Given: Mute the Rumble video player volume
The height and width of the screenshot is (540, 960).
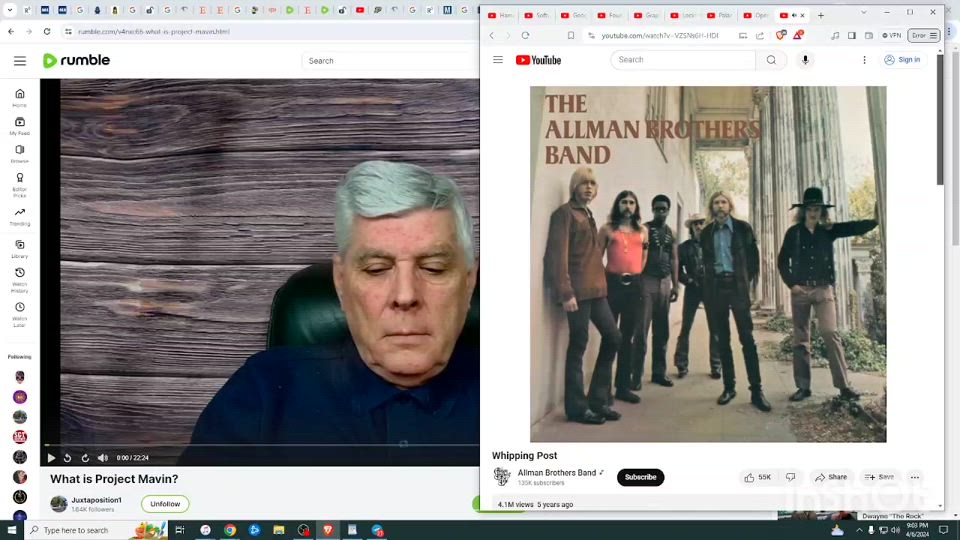Looking at the screenshot, I should coord(102,458).
